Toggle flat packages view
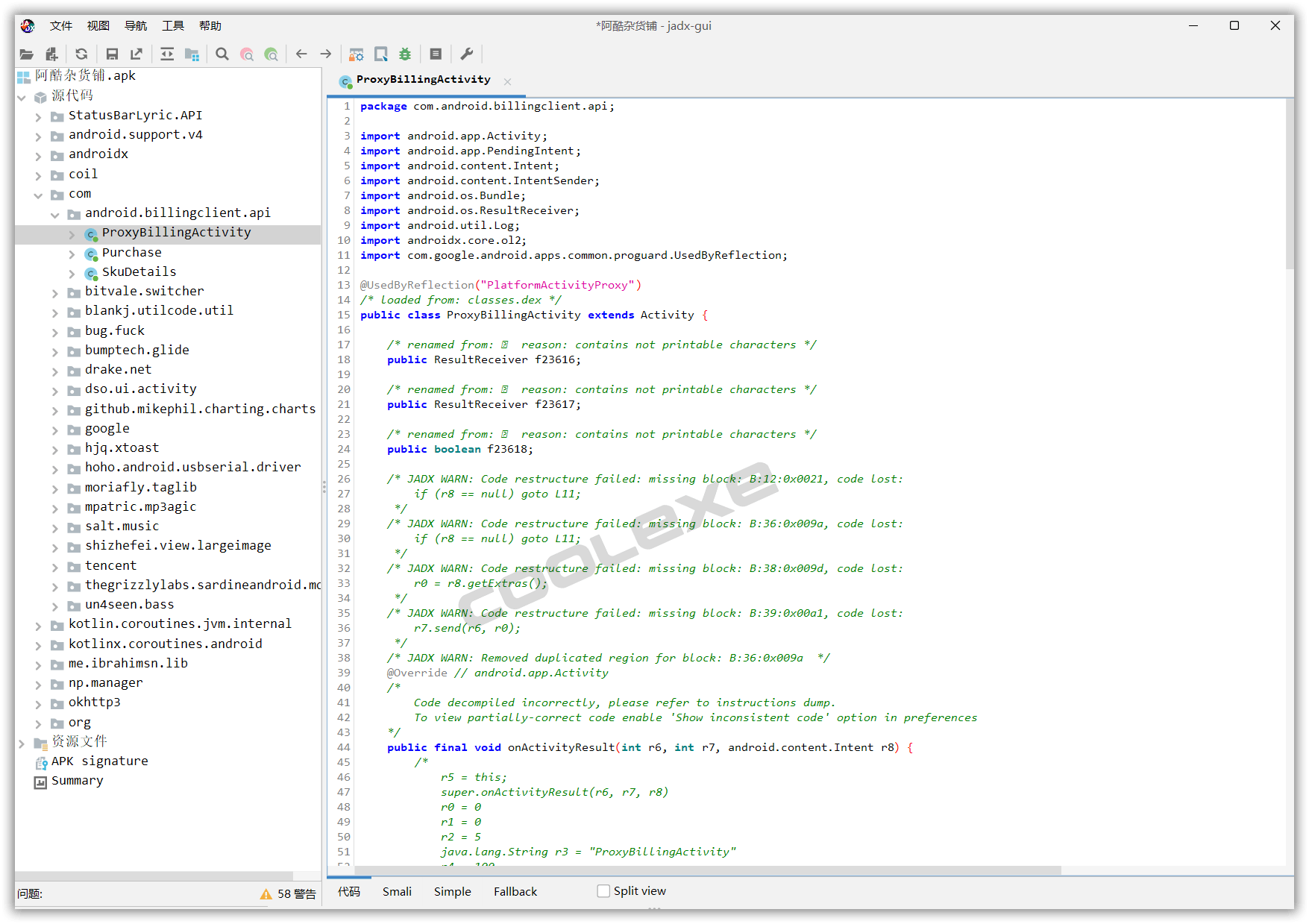The height and width of the screenshot is (924, 1309). [192, 54]
